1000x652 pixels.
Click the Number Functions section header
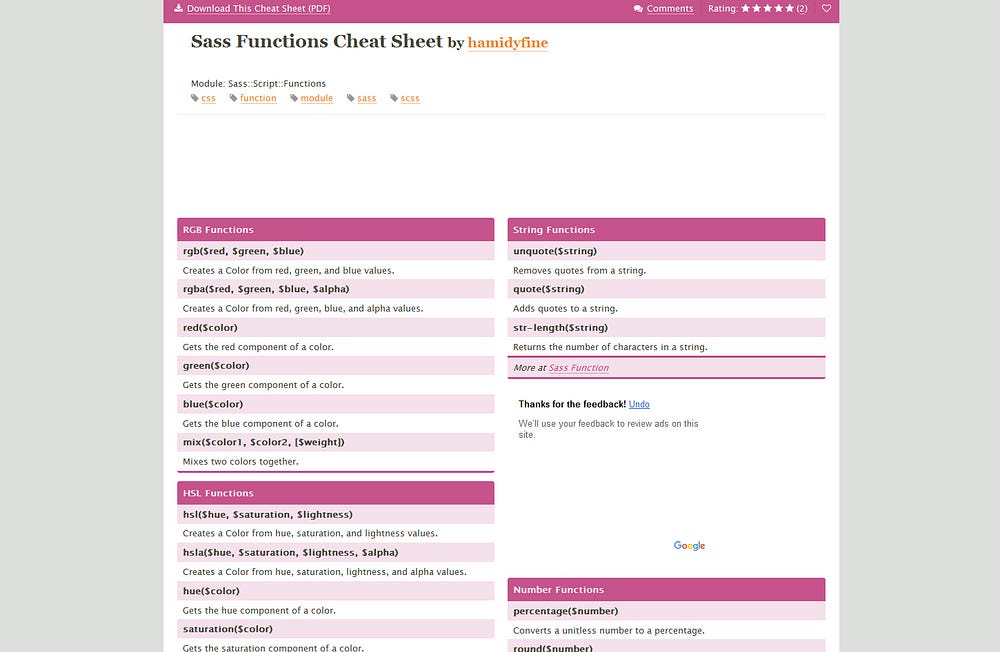click(x=666, y=589)
